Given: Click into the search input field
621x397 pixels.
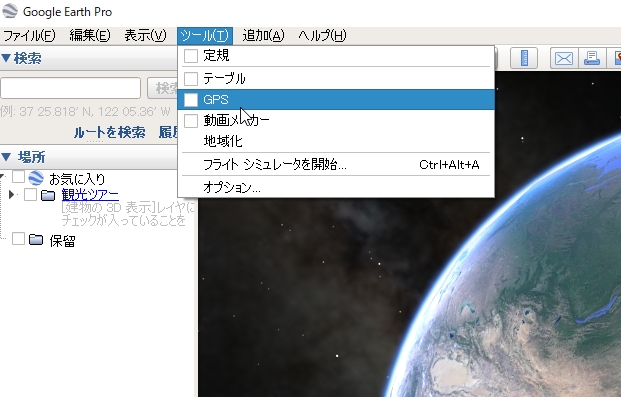Looking at the screenshot, I should click(70, 88).
